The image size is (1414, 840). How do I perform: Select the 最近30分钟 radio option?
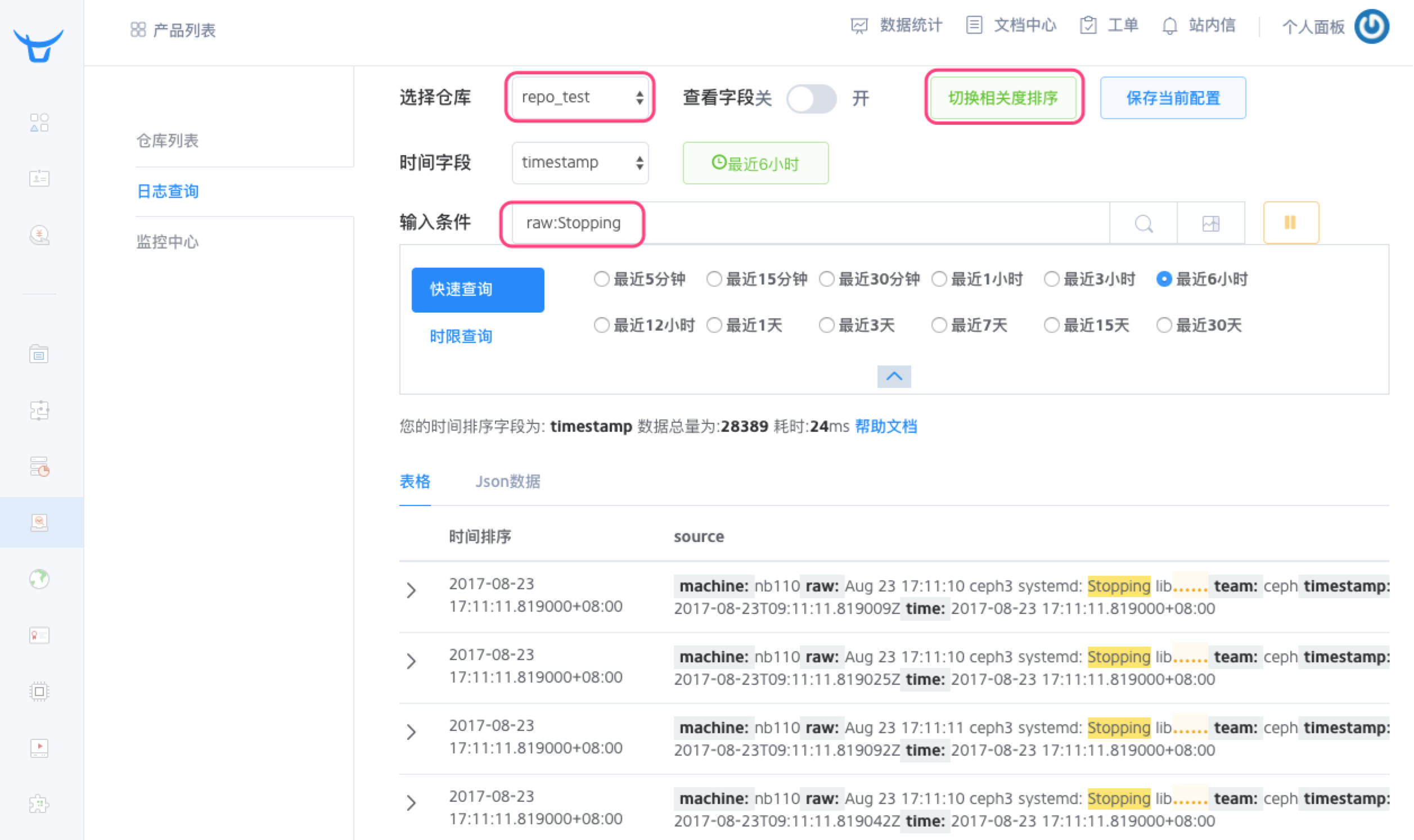(x=826, y=279)
